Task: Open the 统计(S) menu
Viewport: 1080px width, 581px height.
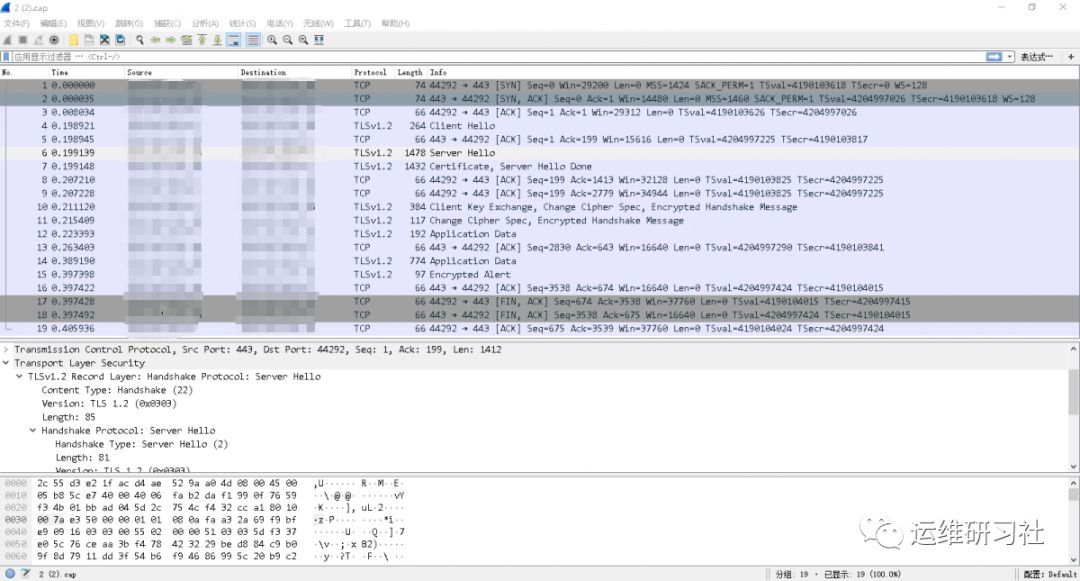Action: [x=242, y=23]
